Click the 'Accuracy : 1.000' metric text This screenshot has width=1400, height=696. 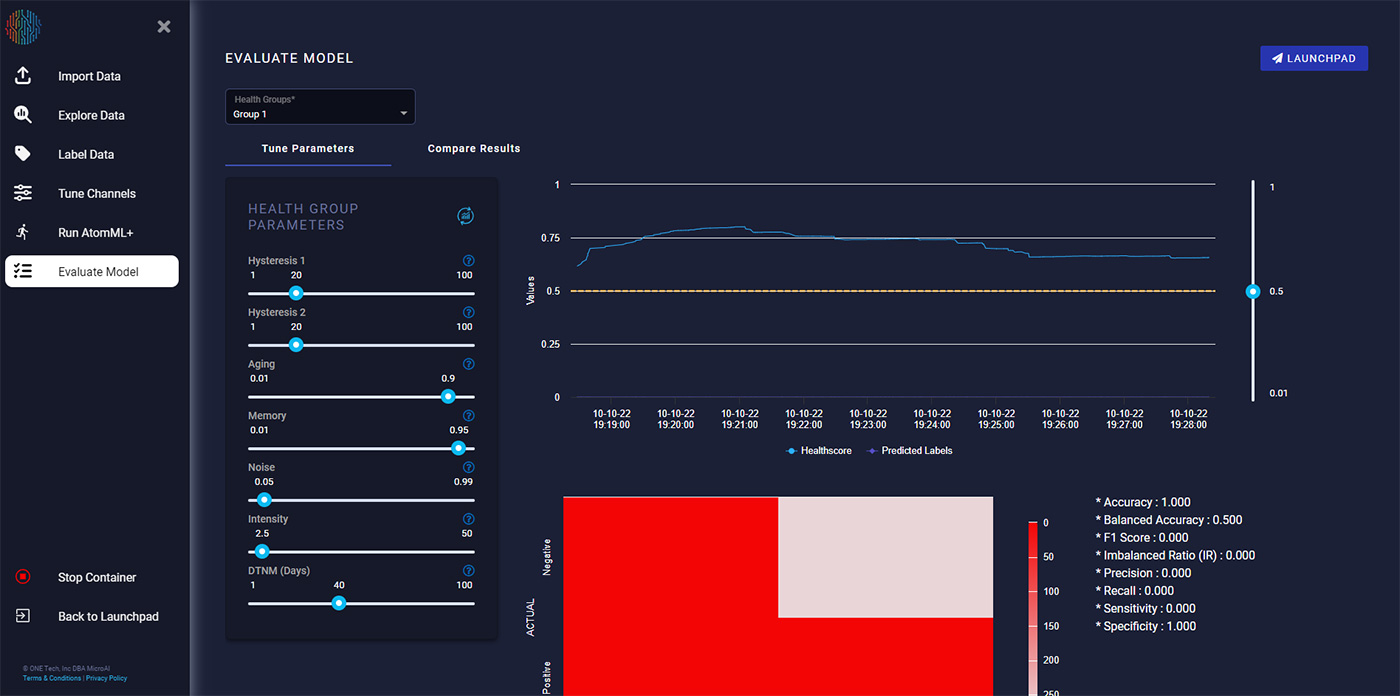(1143, 502)
